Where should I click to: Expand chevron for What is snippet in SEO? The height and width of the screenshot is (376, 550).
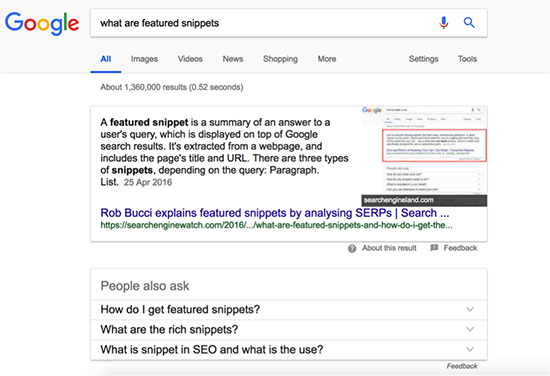(x=470, y=349)
